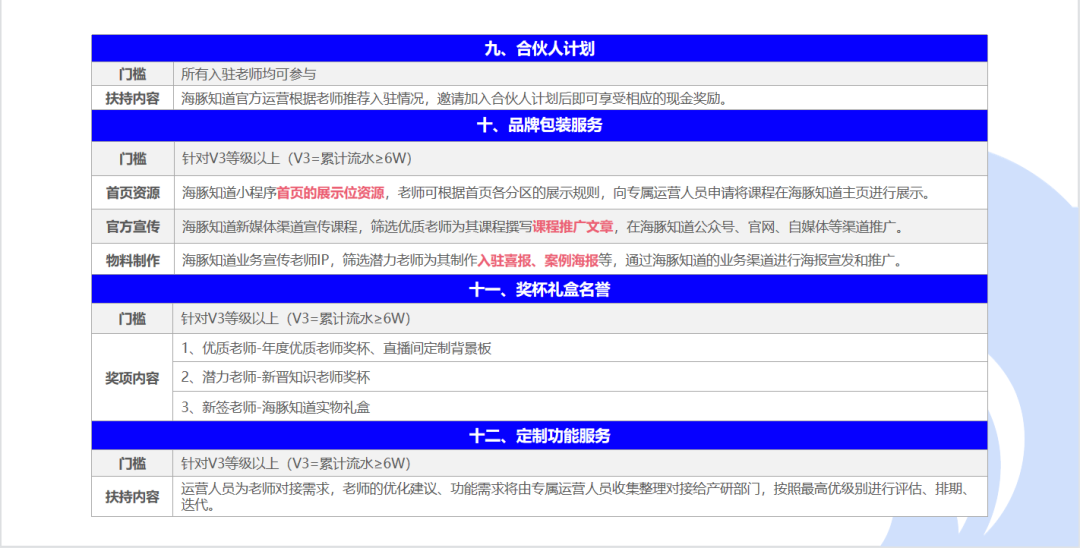Click the '门槛' label under 品牌包装服务

point(132,159)
